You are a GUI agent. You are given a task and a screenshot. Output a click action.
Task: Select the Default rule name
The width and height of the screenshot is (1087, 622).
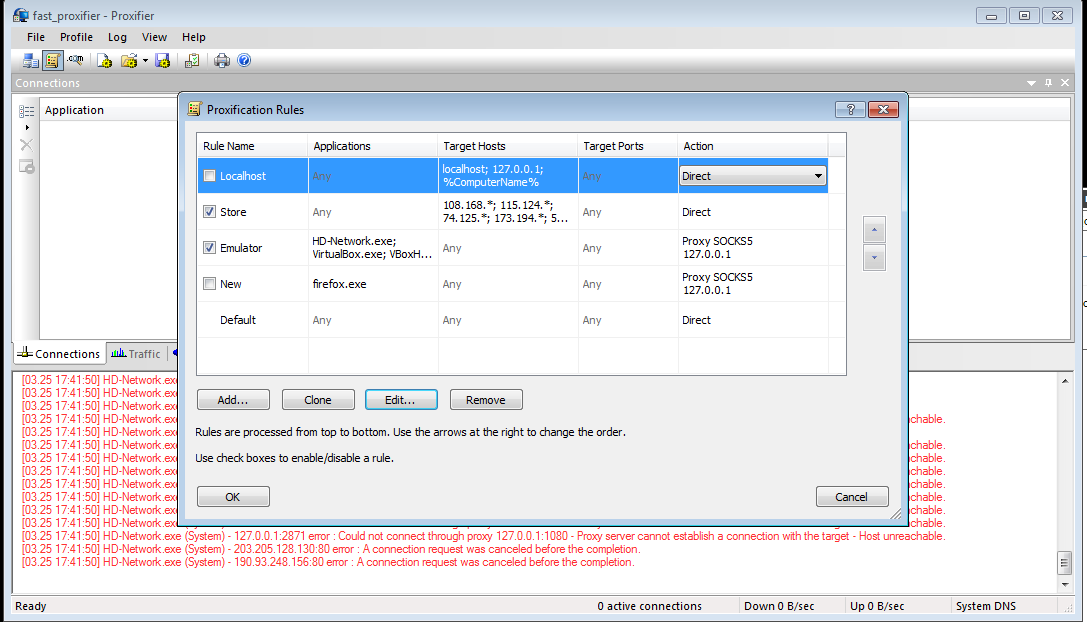click(x=238, y=320)
